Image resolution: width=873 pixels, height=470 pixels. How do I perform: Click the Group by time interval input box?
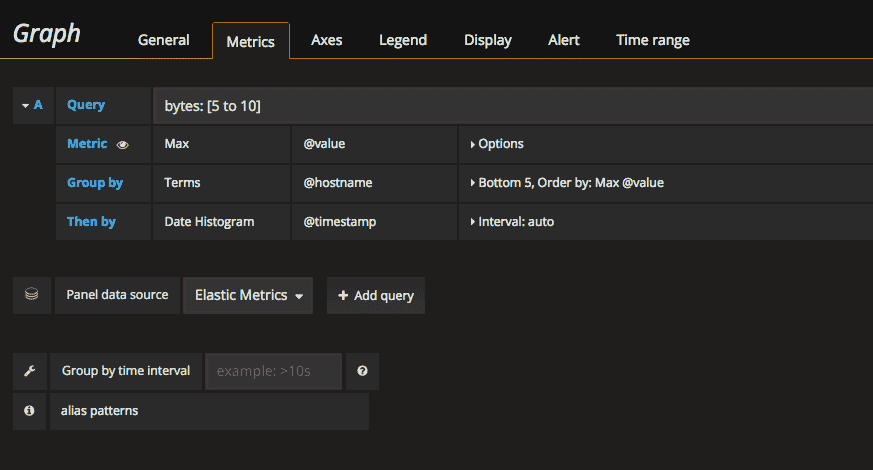(x=273, y=371)
